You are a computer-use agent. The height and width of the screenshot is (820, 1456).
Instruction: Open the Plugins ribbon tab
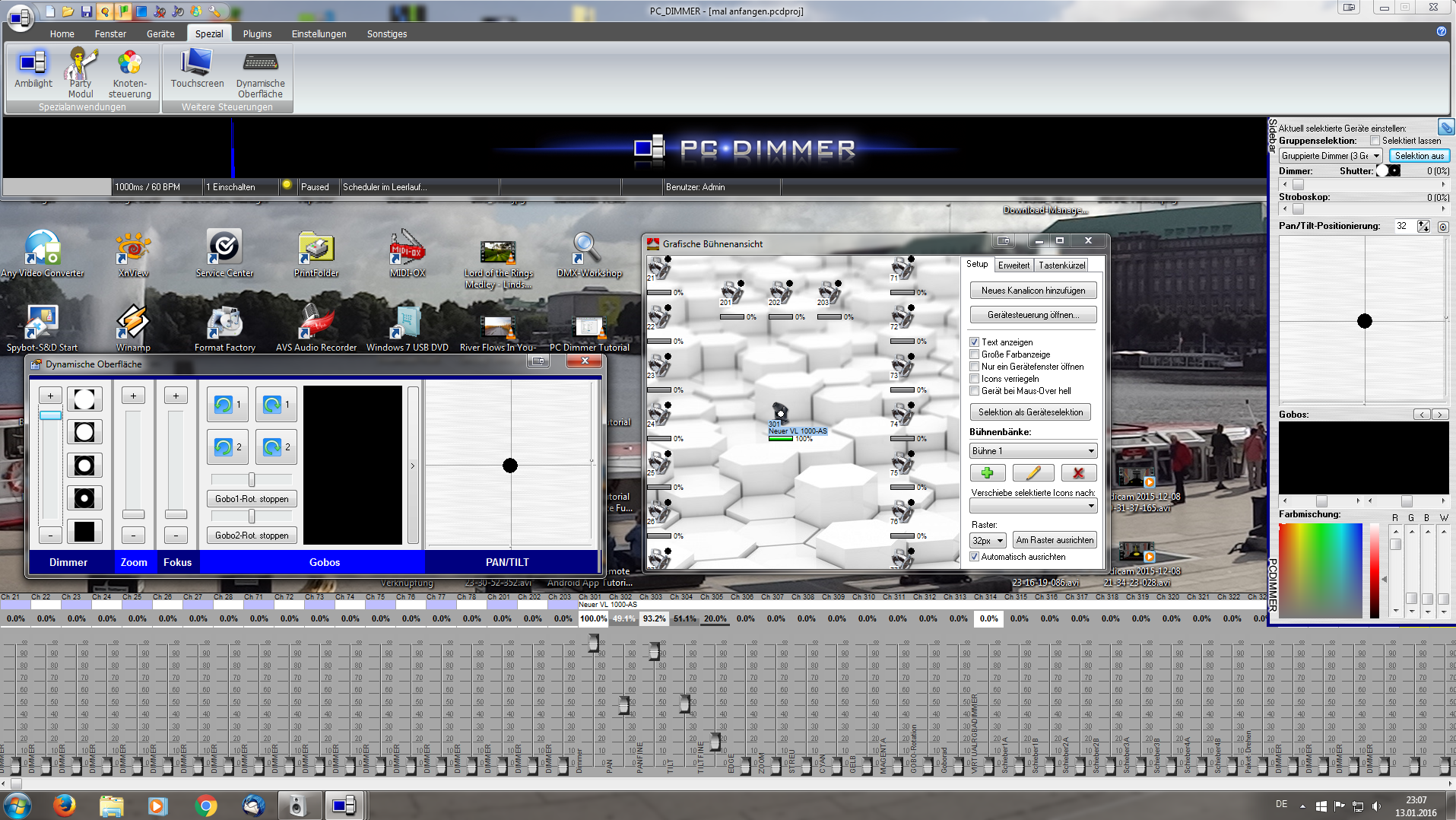click(x=257, y=33)
